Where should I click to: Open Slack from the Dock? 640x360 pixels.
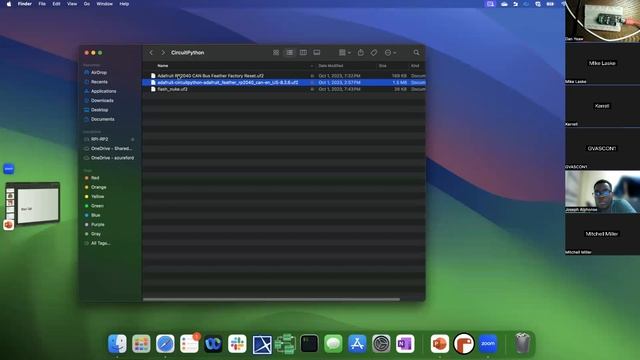237,344
